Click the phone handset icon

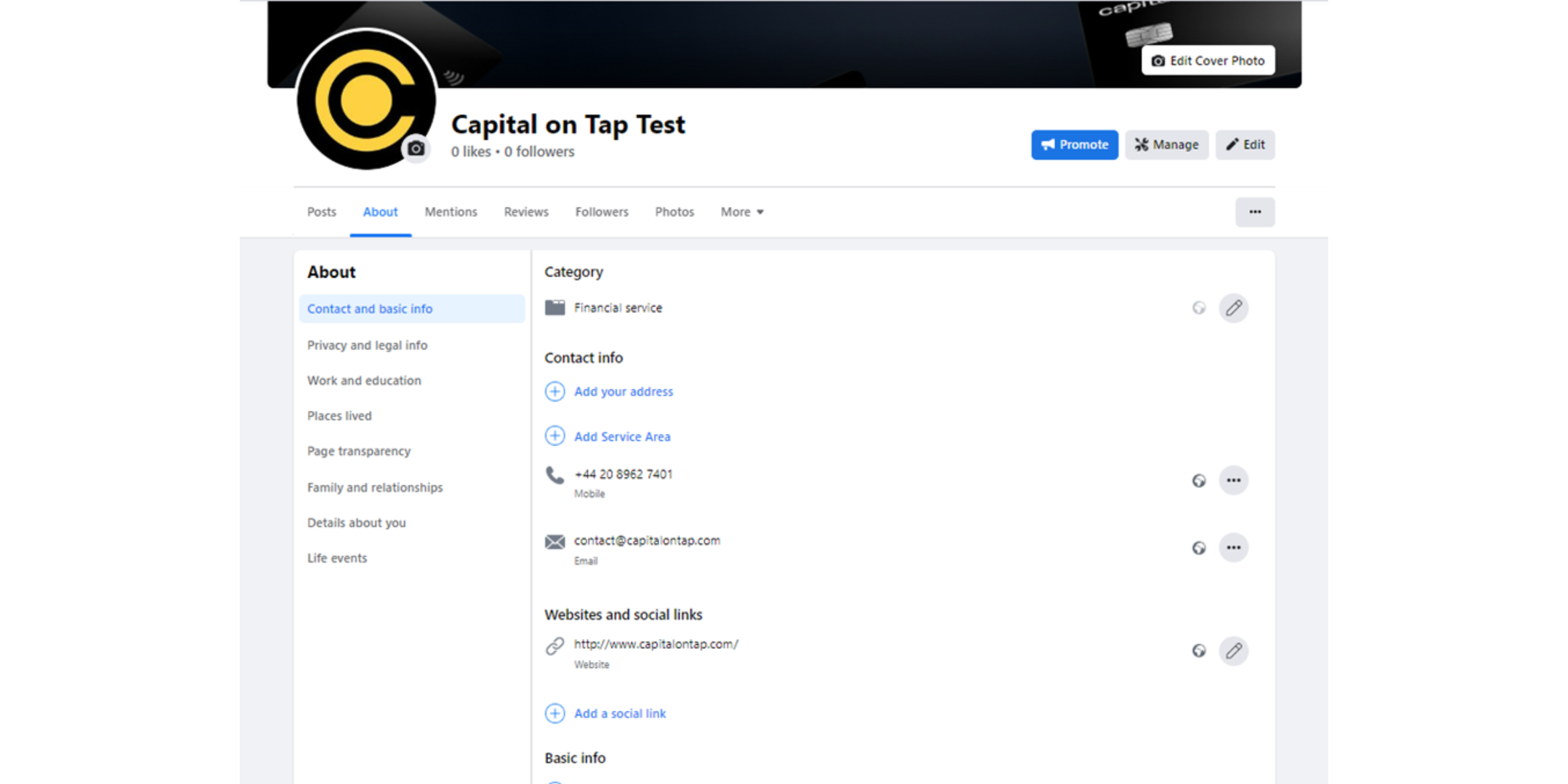click(555, 475)
